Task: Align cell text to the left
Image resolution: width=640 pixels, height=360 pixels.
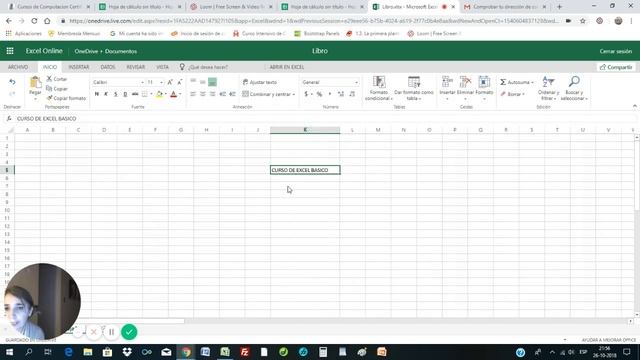Action: [x=193, y=94]
